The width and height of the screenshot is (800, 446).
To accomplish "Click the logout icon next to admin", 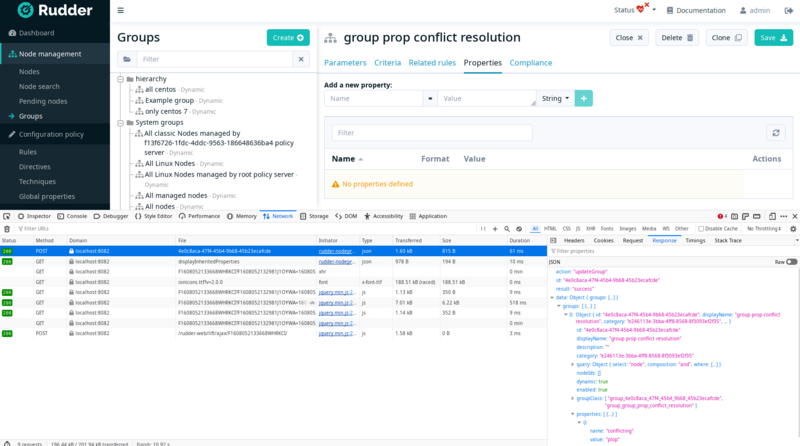I will [x=788, y=10].
